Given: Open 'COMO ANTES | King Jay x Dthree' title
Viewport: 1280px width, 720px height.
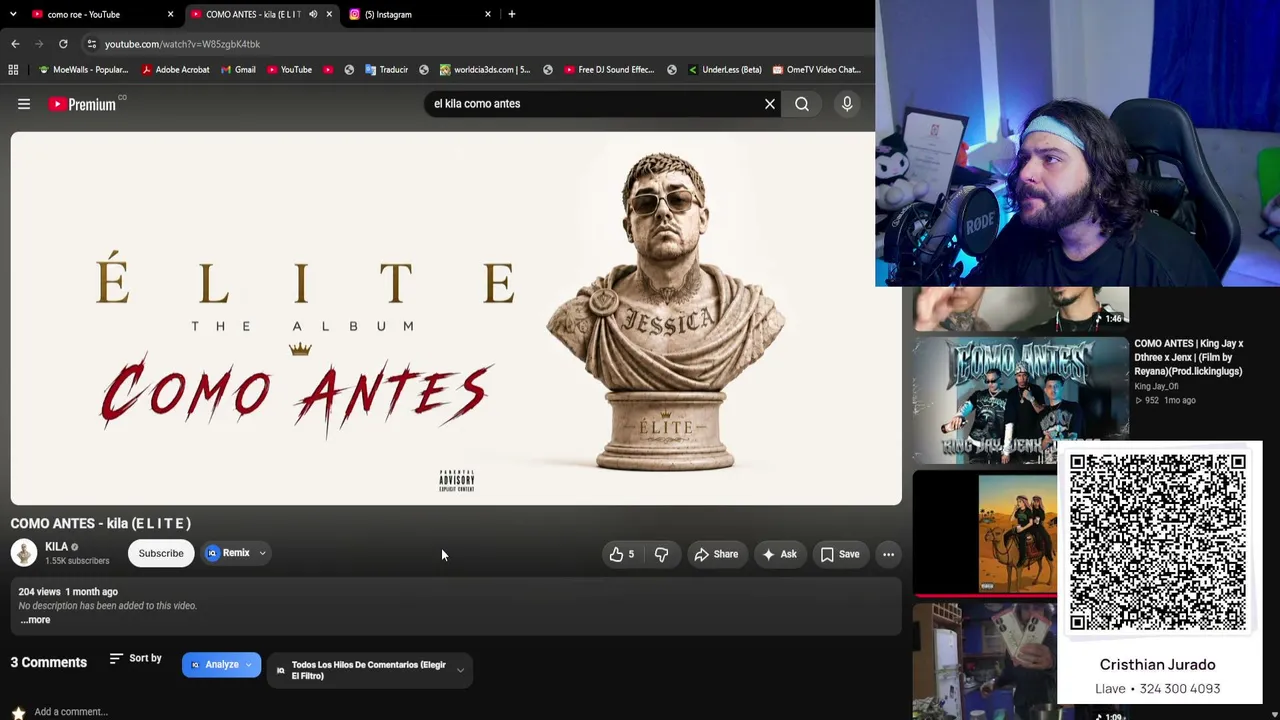Looking at the screenshot, I should point(1189,357).
